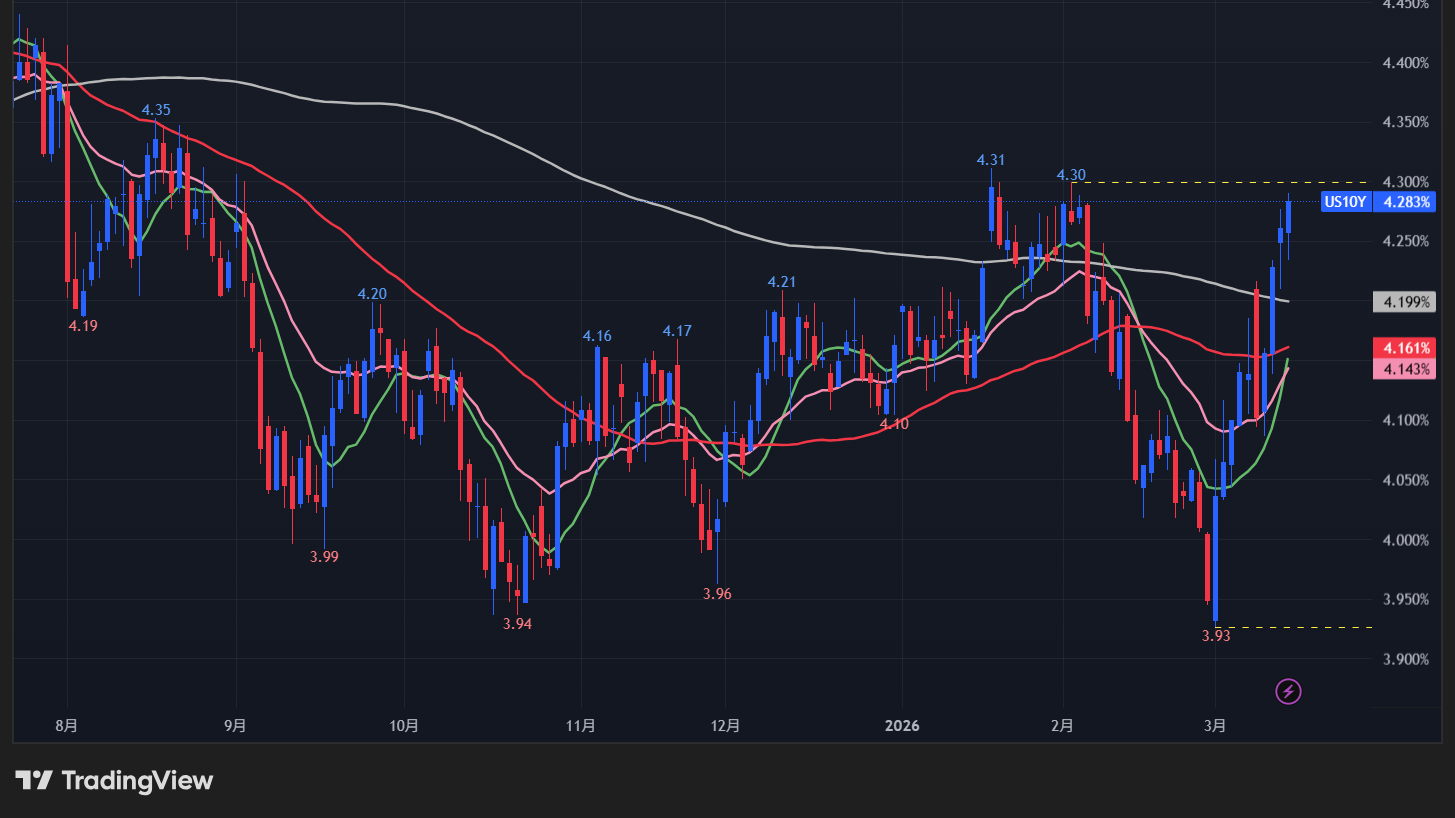Screen dimensions: 1455x818
Task: Click the purple lightning bolt icon
Action: pos(1289,691)
